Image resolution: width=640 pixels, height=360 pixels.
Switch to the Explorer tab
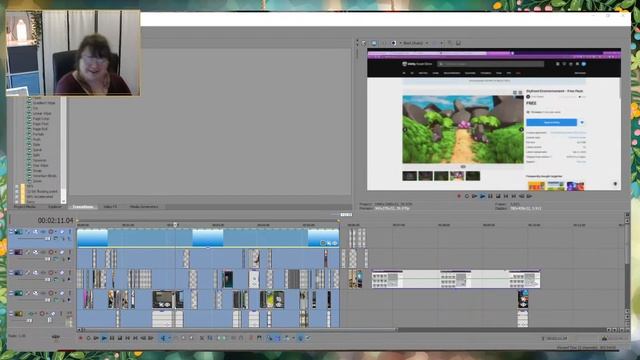coord(55,207)
